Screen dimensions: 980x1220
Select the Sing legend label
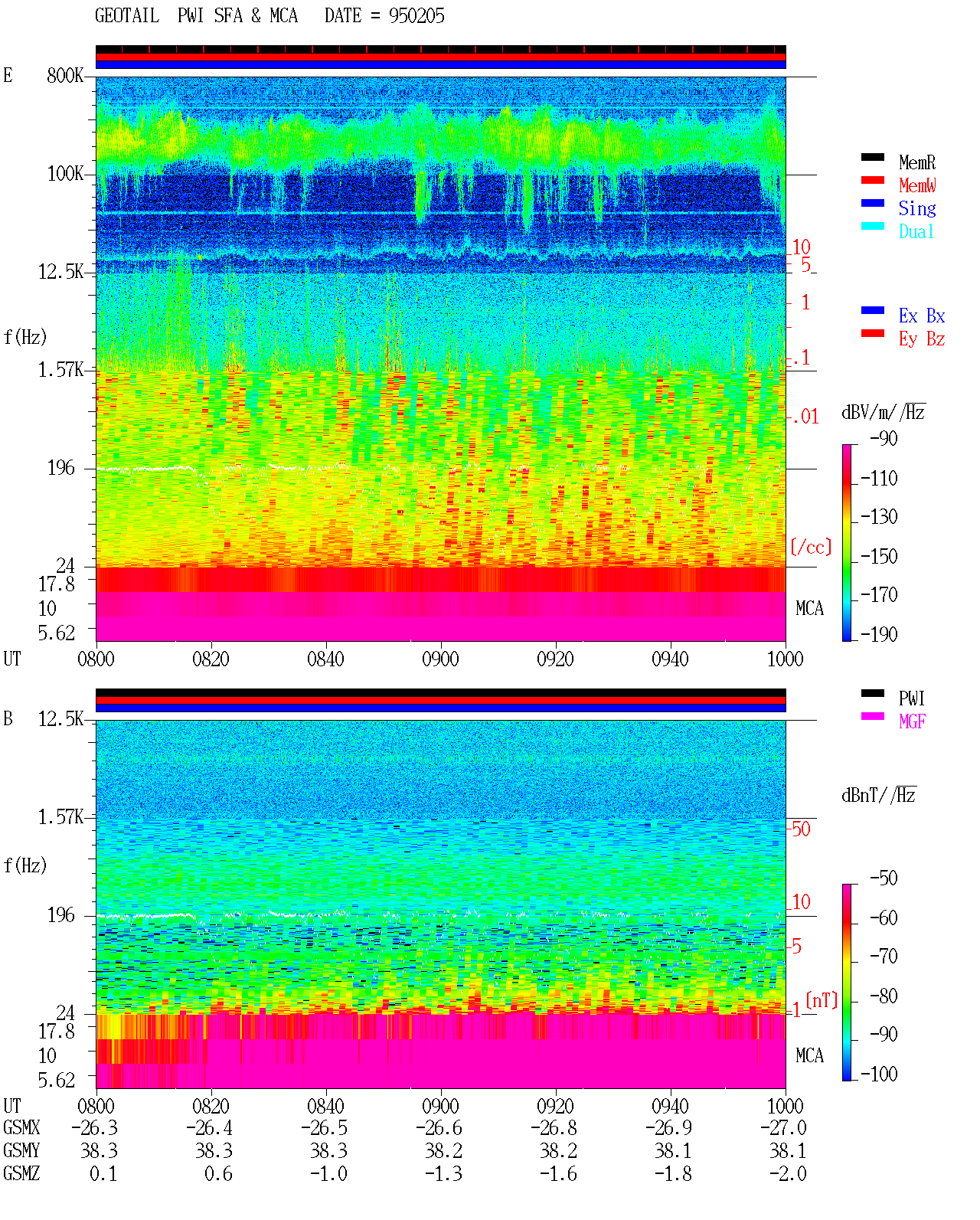(x=917, y=208)
